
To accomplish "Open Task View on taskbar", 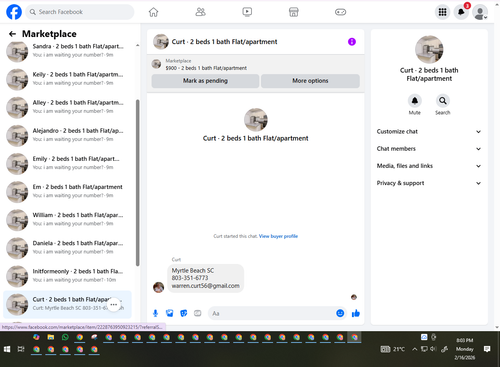I will click(x=21, y=349).
